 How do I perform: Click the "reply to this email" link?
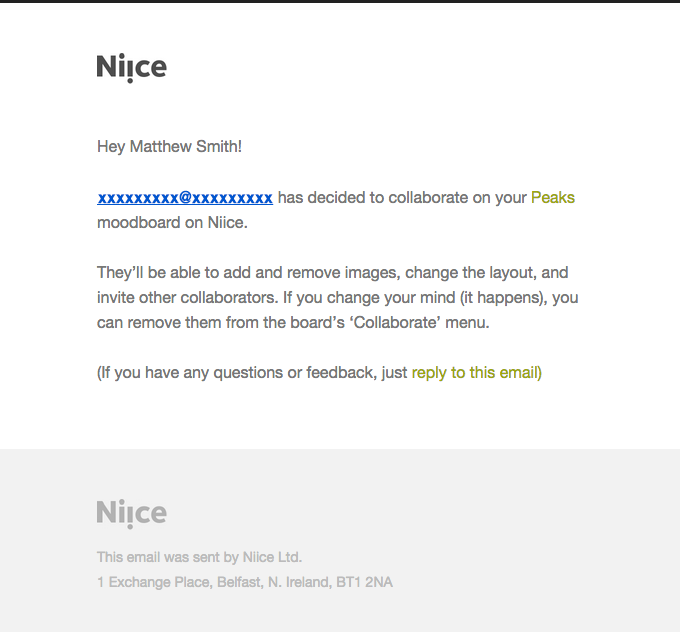(x=476, y=373)
